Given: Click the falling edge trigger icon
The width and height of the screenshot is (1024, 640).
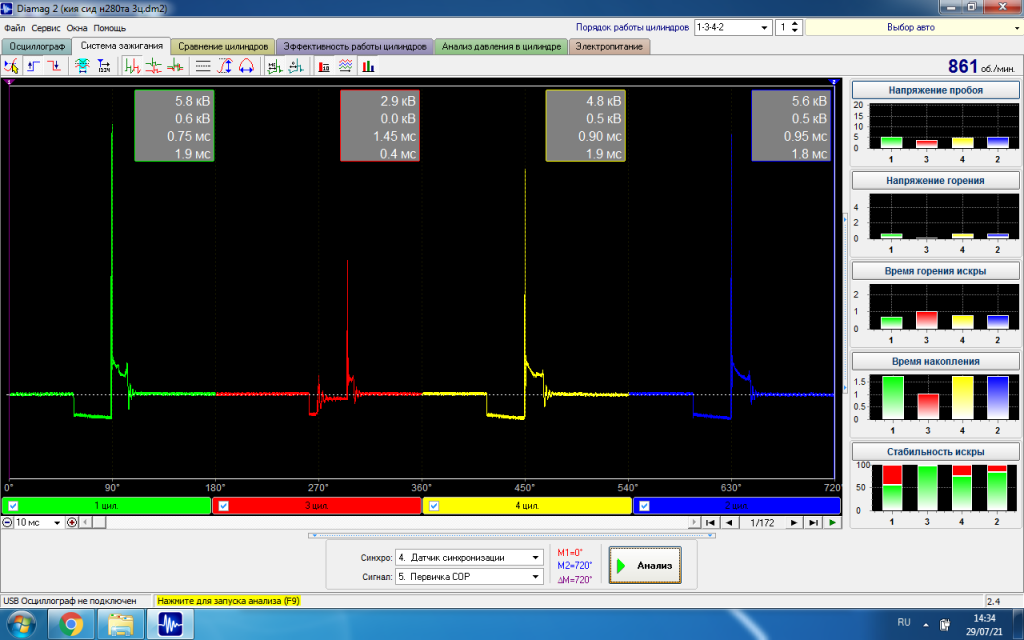Looking at the screenshot, I should pos(55,66).
